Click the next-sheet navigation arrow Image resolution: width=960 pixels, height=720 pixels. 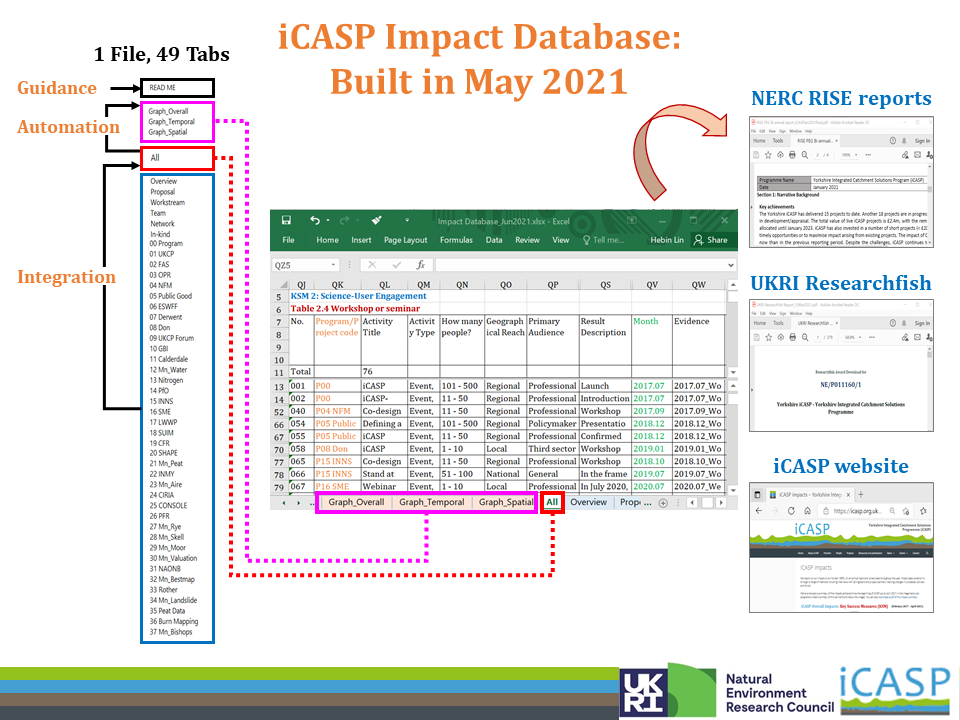click(x=298, y=503)
